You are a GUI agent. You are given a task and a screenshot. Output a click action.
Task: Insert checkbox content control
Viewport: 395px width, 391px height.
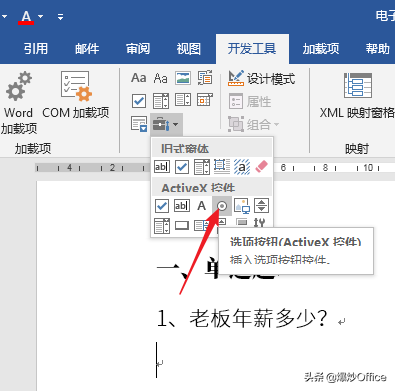(139, 101)
